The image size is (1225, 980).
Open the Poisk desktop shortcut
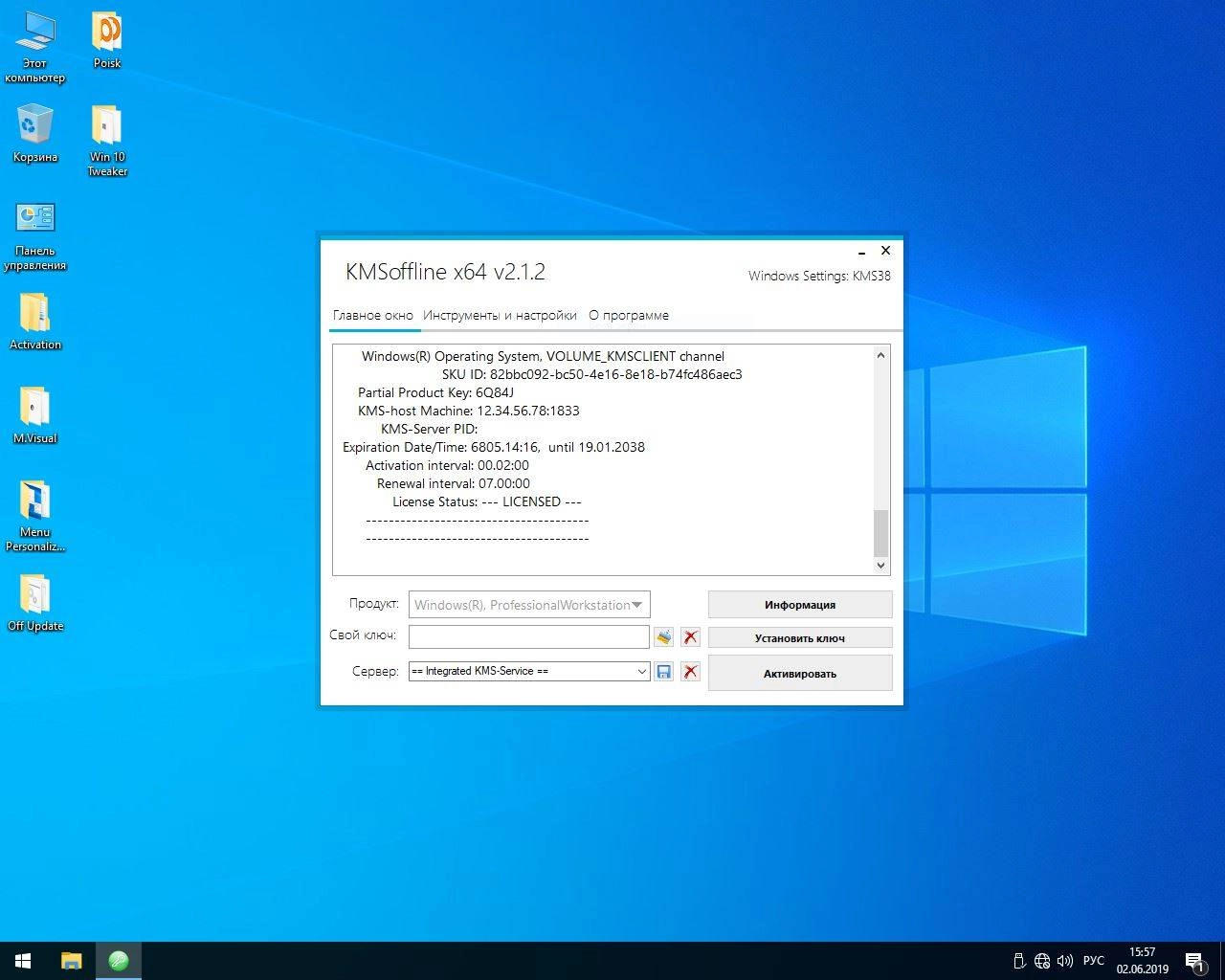point(107,40)
